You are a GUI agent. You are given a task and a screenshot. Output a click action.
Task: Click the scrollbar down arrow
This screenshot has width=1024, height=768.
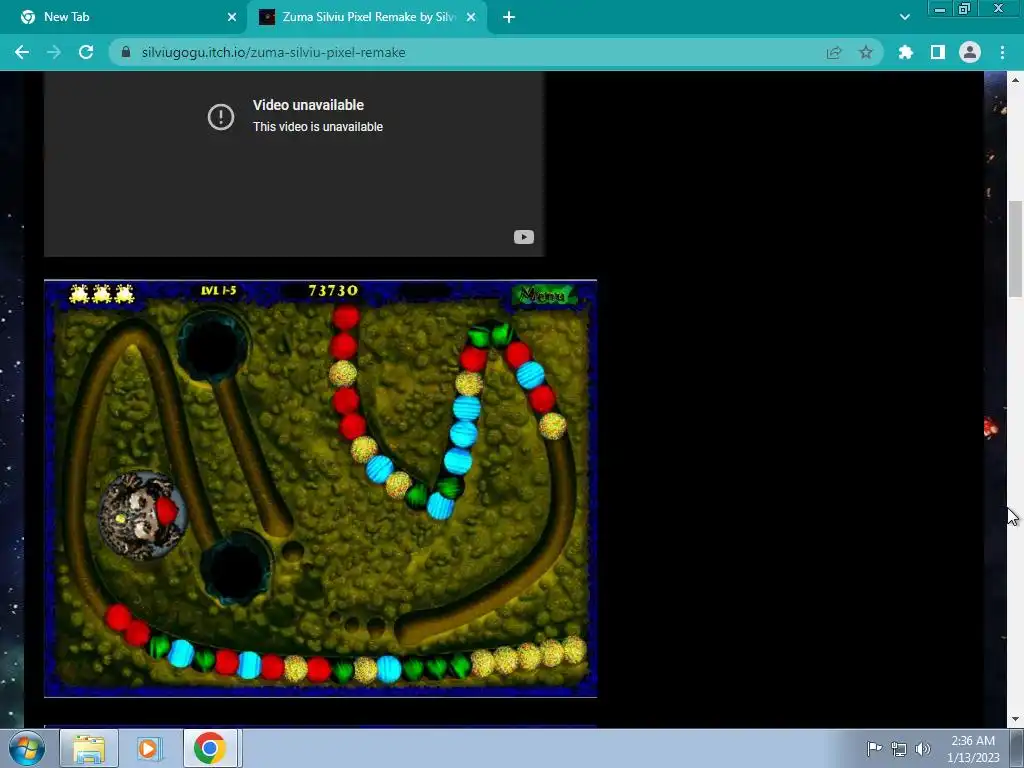pos(1015,720)
